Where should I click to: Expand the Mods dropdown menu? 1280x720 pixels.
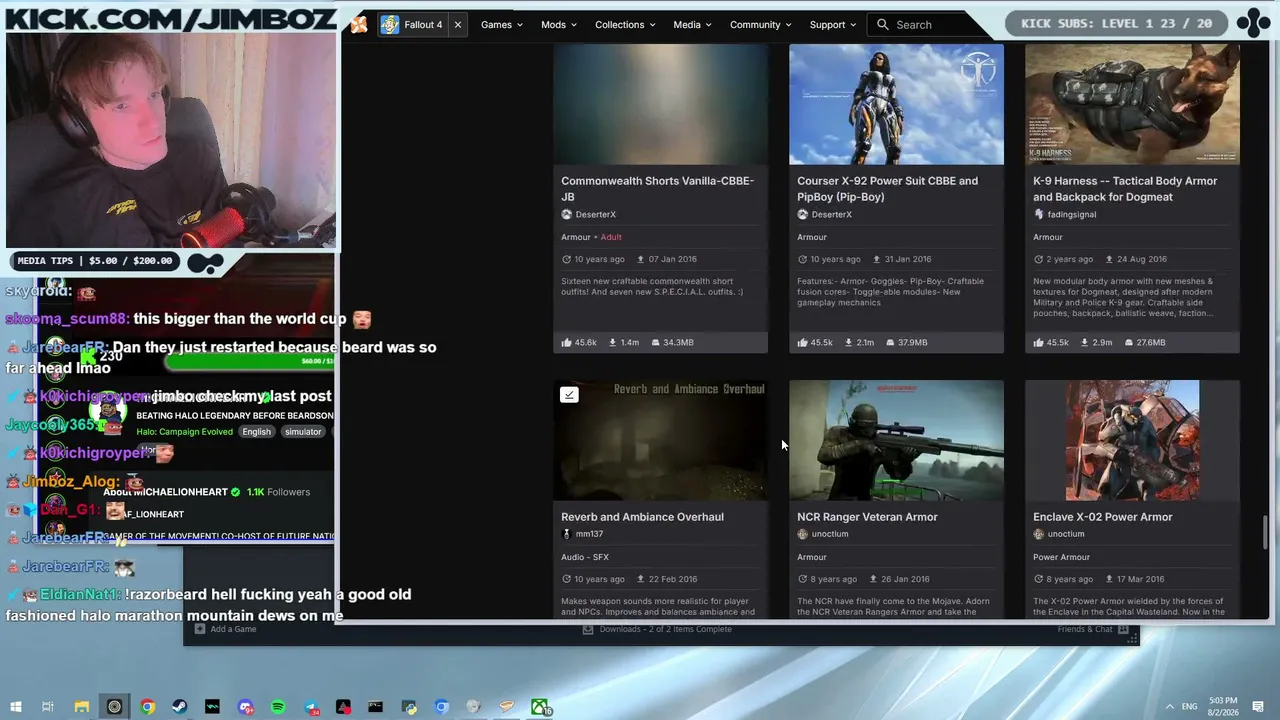pyautogui.click(x=560, y=25)
